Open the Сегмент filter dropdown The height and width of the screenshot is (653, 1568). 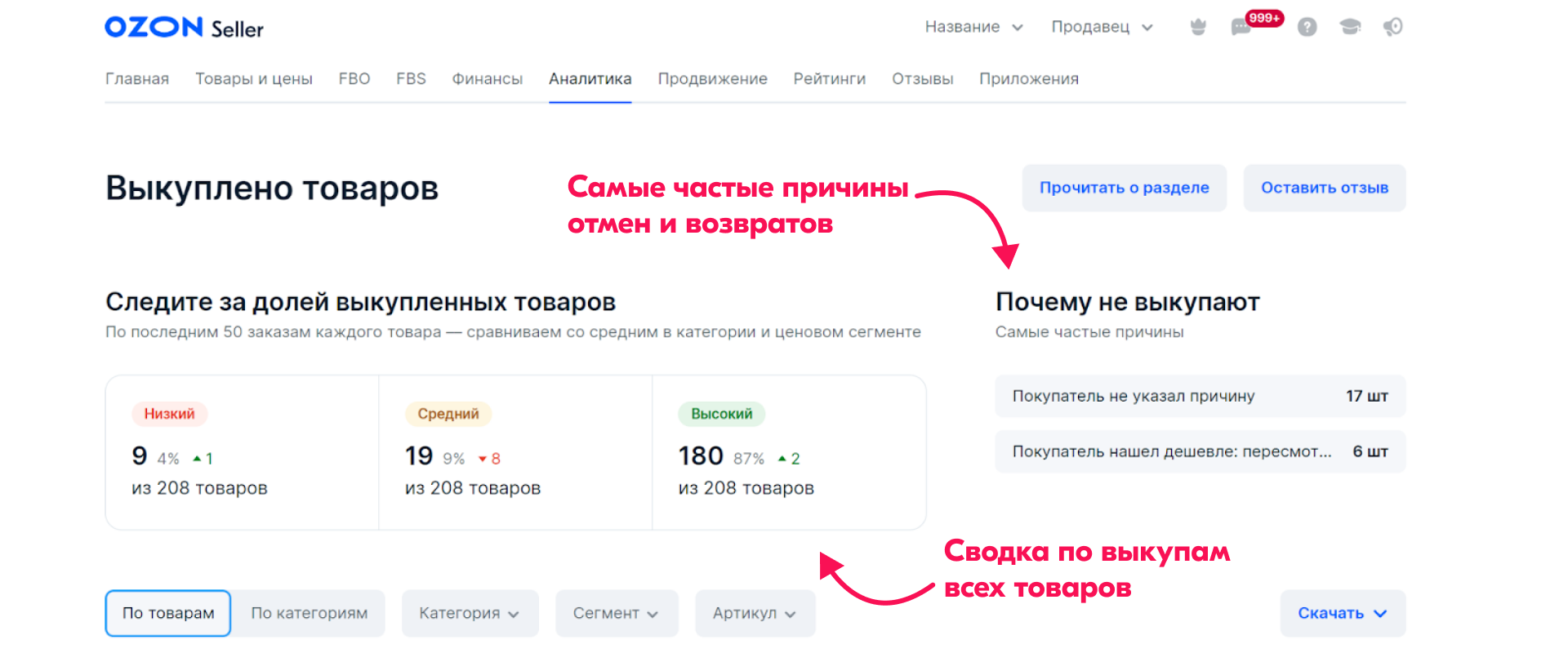[616, 613]
